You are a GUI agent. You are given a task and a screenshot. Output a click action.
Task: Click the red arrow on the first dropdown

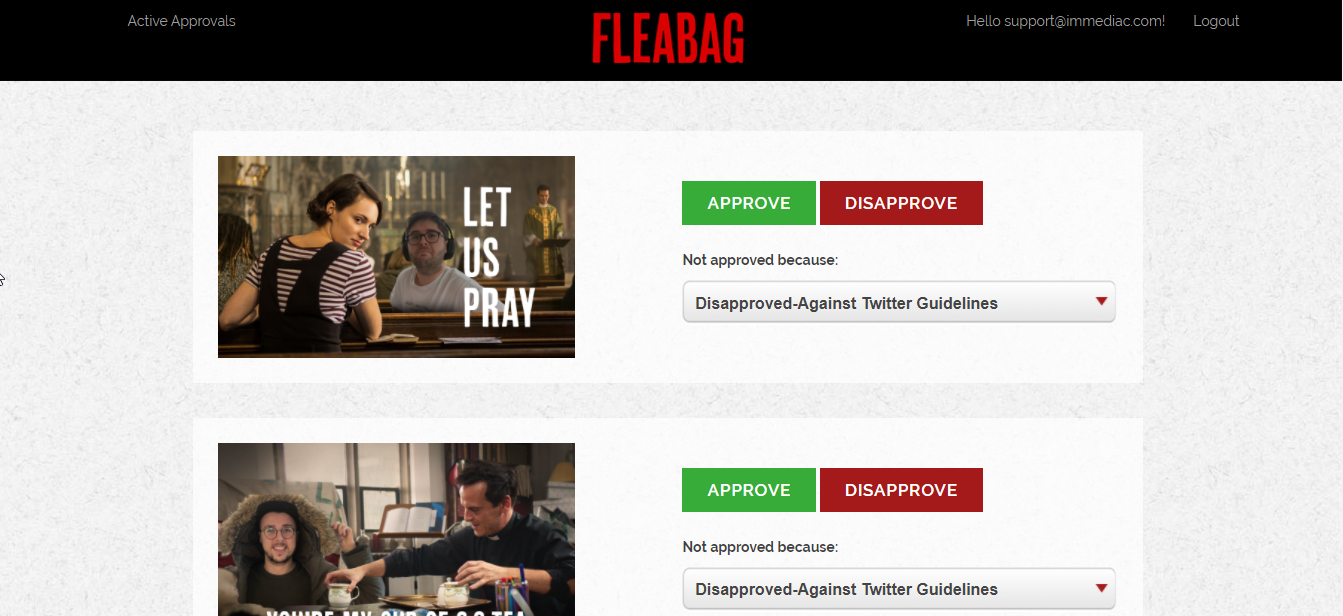(x=1102, y=301)
